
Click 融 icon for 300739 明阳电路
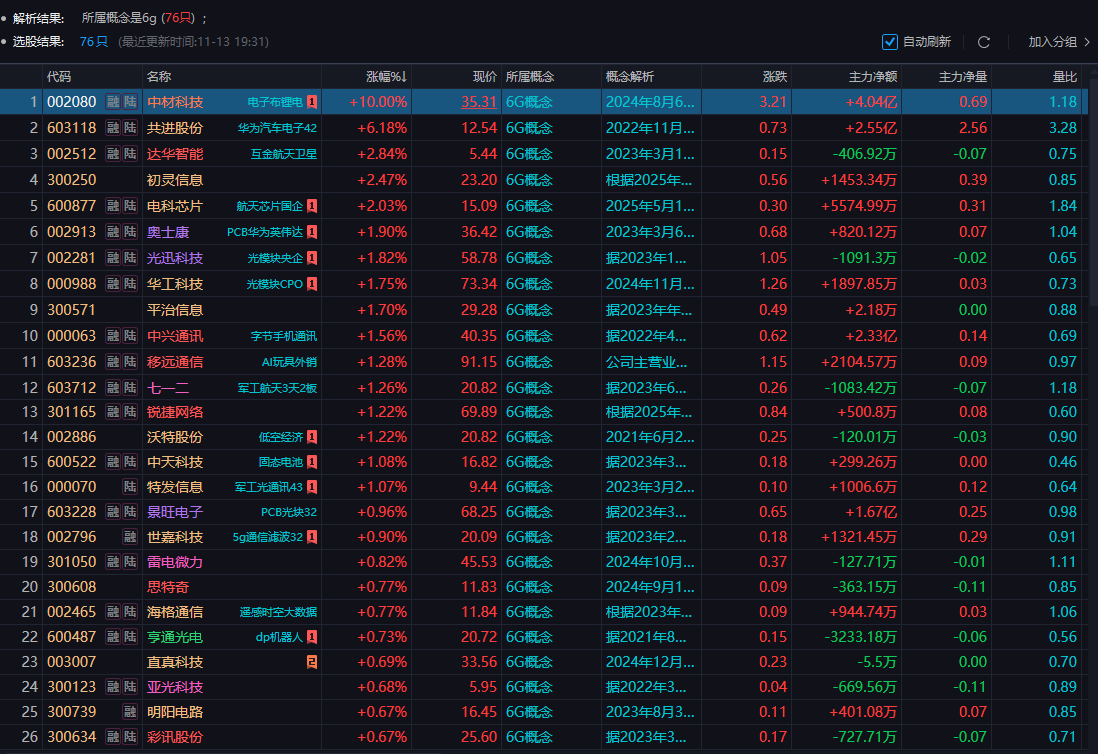130,712
